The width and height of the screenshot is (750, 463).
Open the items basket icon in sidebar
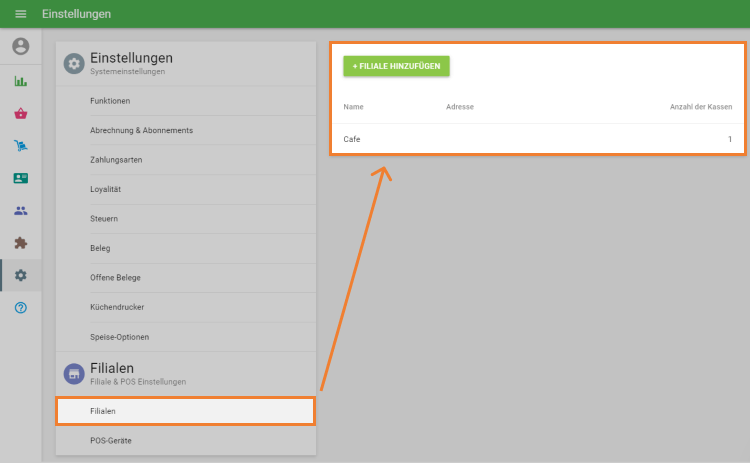click(20, 113)
